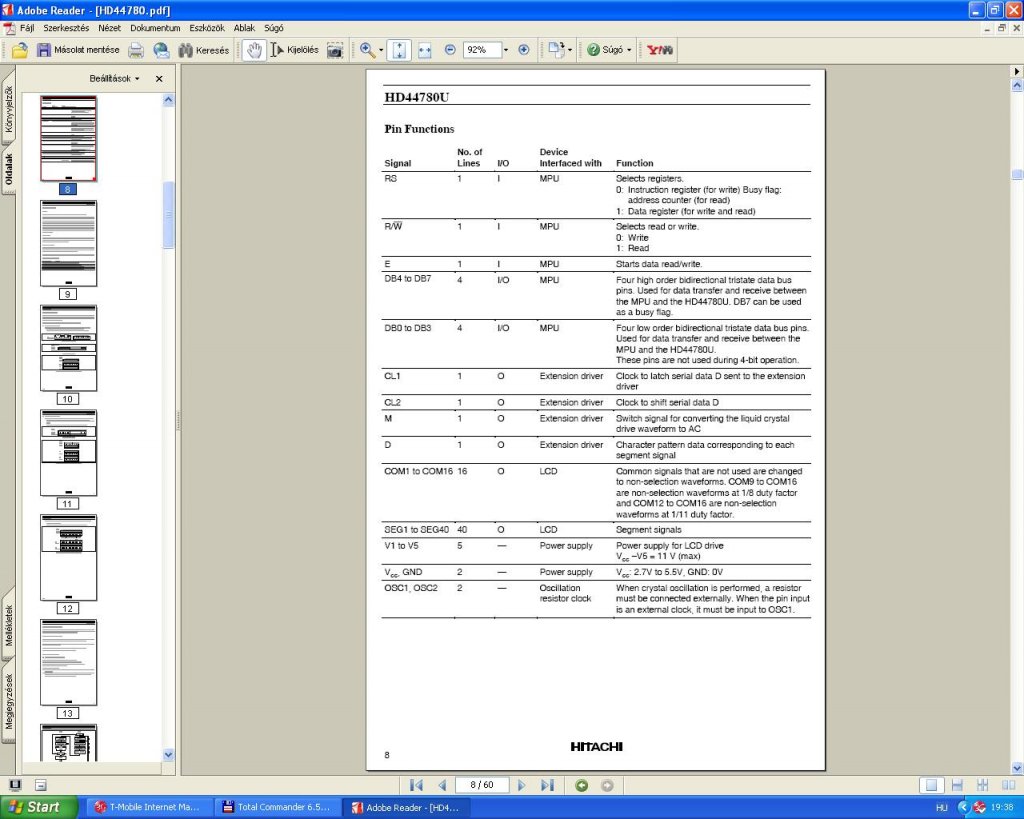Click the zoom out minus button
1024x819 pixels.
(450, 50)
